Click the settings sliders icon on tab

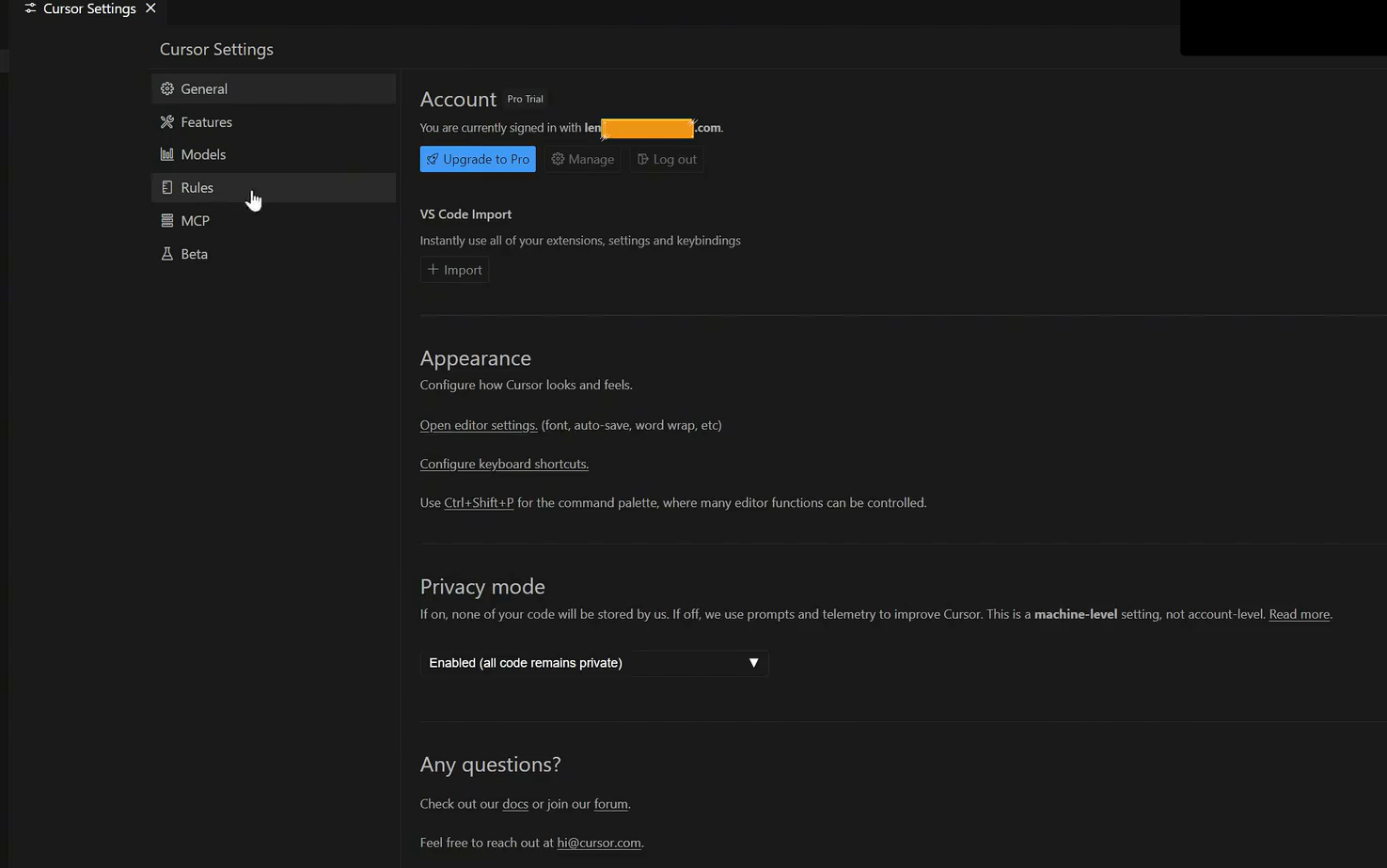pos(30,8)
